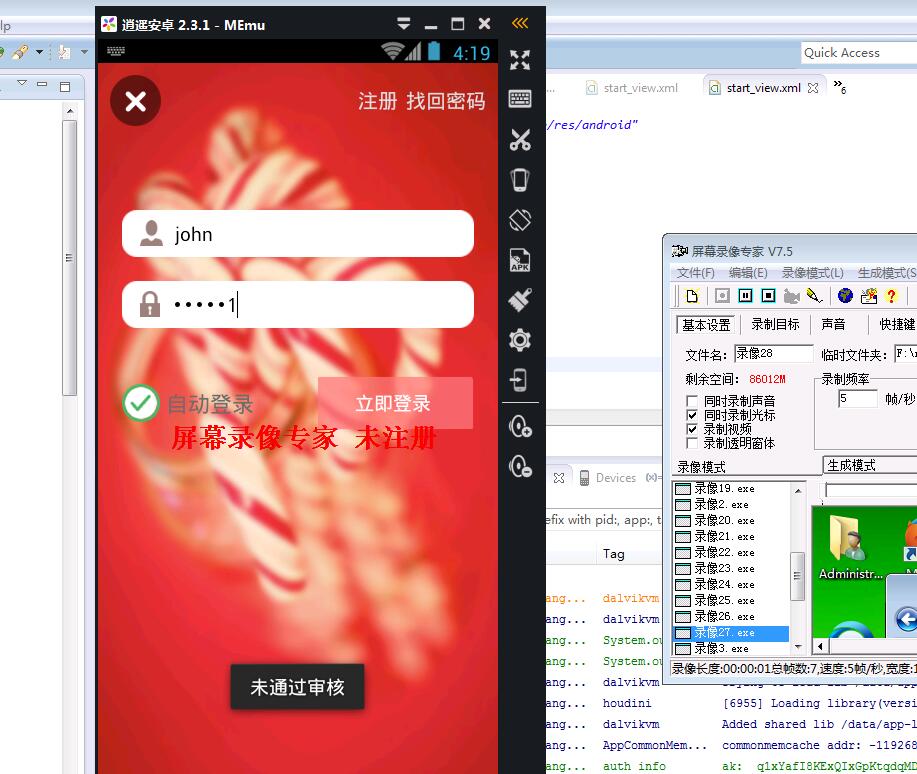917x774 pixels.
Task: Select 录像20.exe in the recording list
Action: (724, 520)
